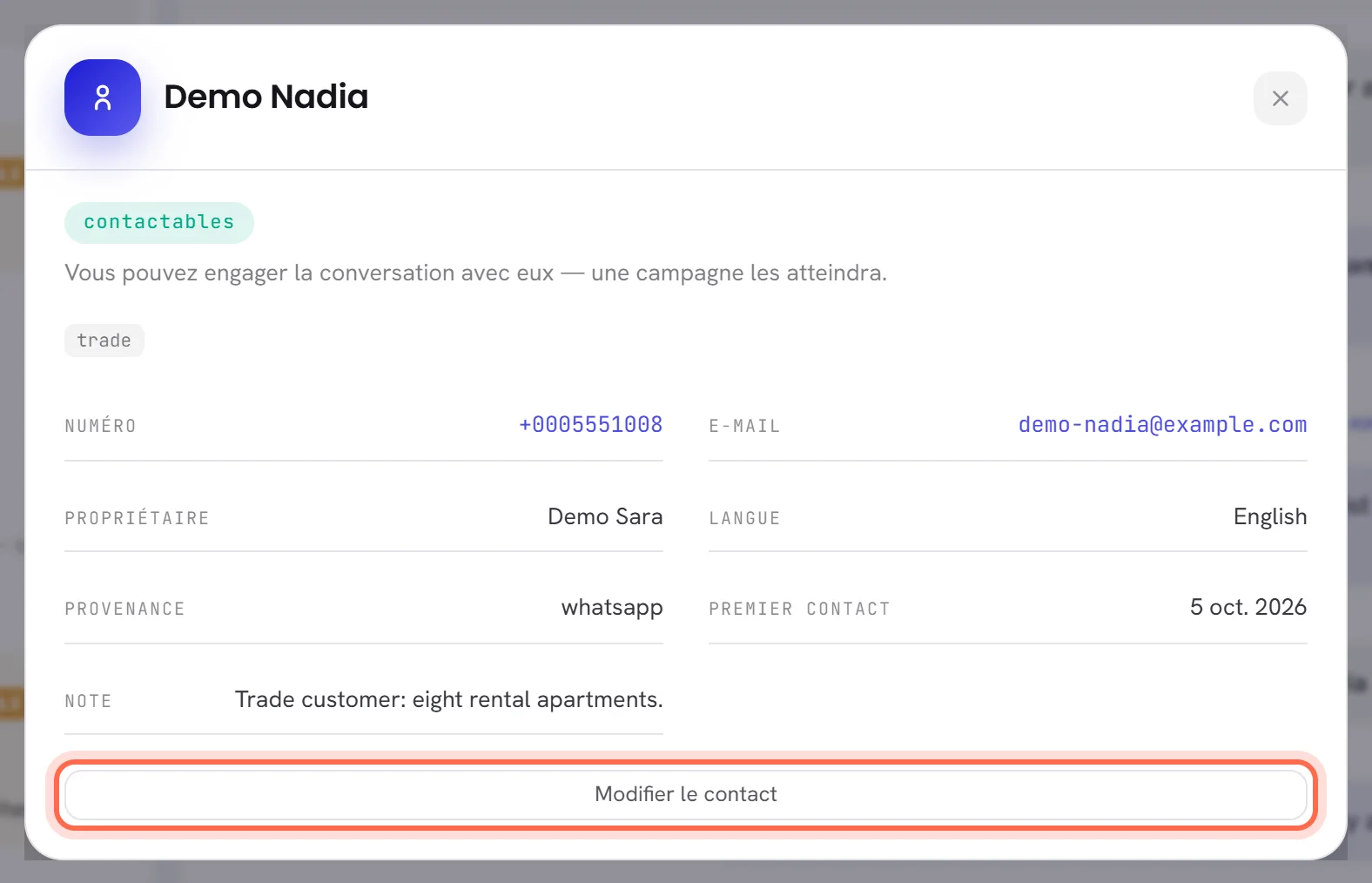Click the NOTE field label

point(88,701)
